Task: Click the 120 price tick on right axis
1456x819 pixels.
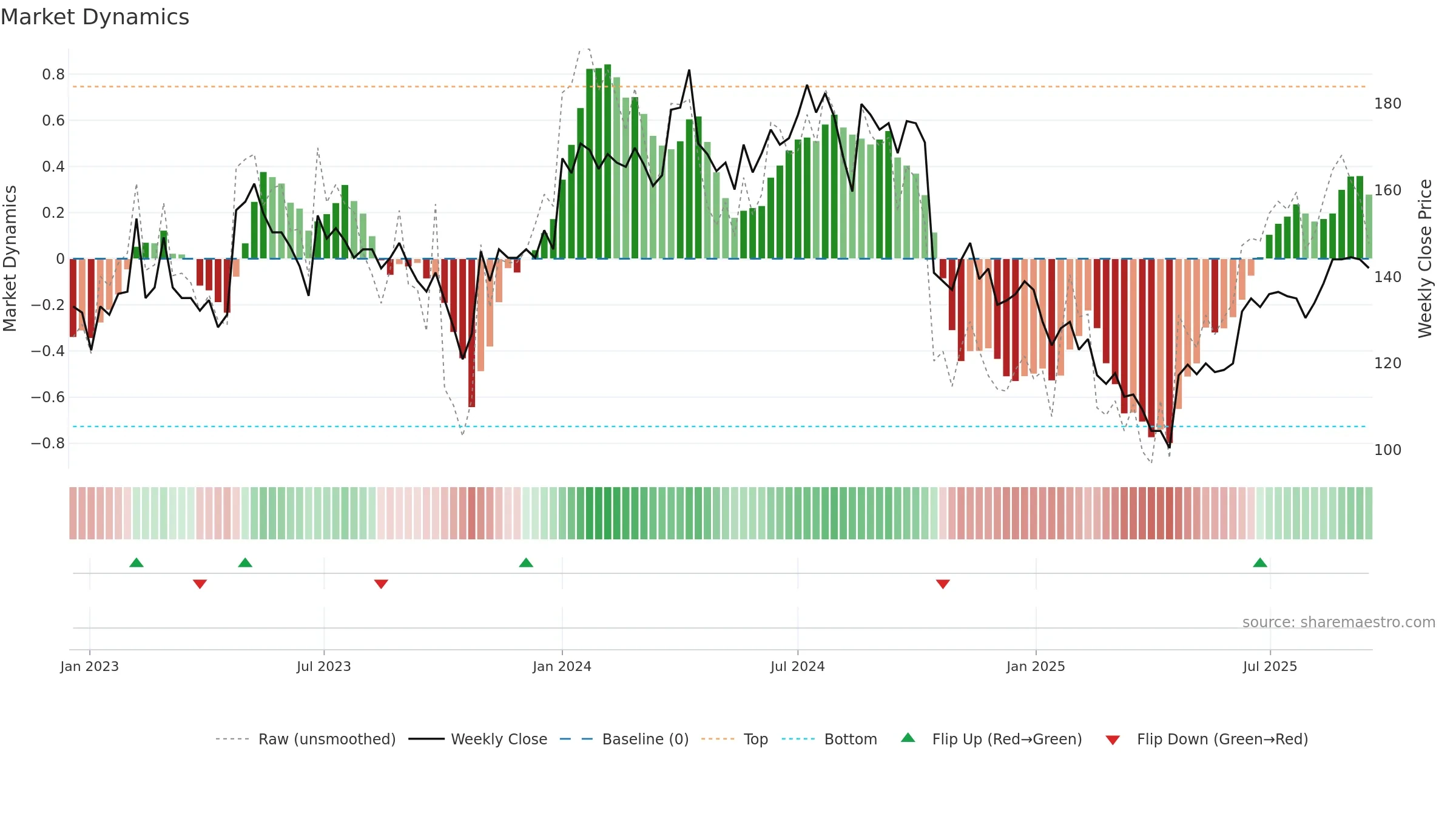Action: (x=1388, y=363)
